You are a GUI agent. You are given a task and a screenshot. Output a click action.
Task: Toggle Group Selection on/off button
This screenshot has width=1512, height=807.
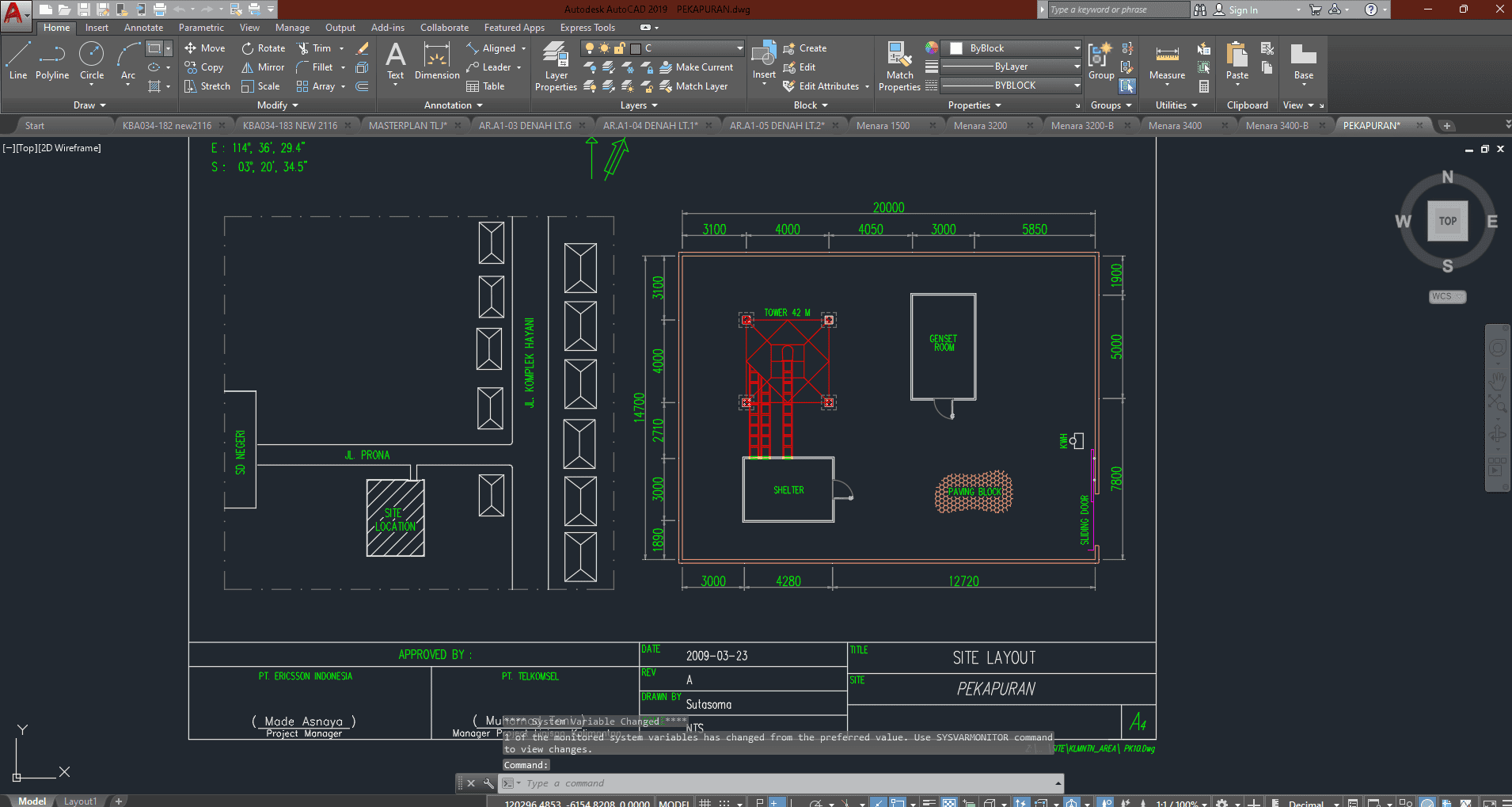[x=1127, y=86]
